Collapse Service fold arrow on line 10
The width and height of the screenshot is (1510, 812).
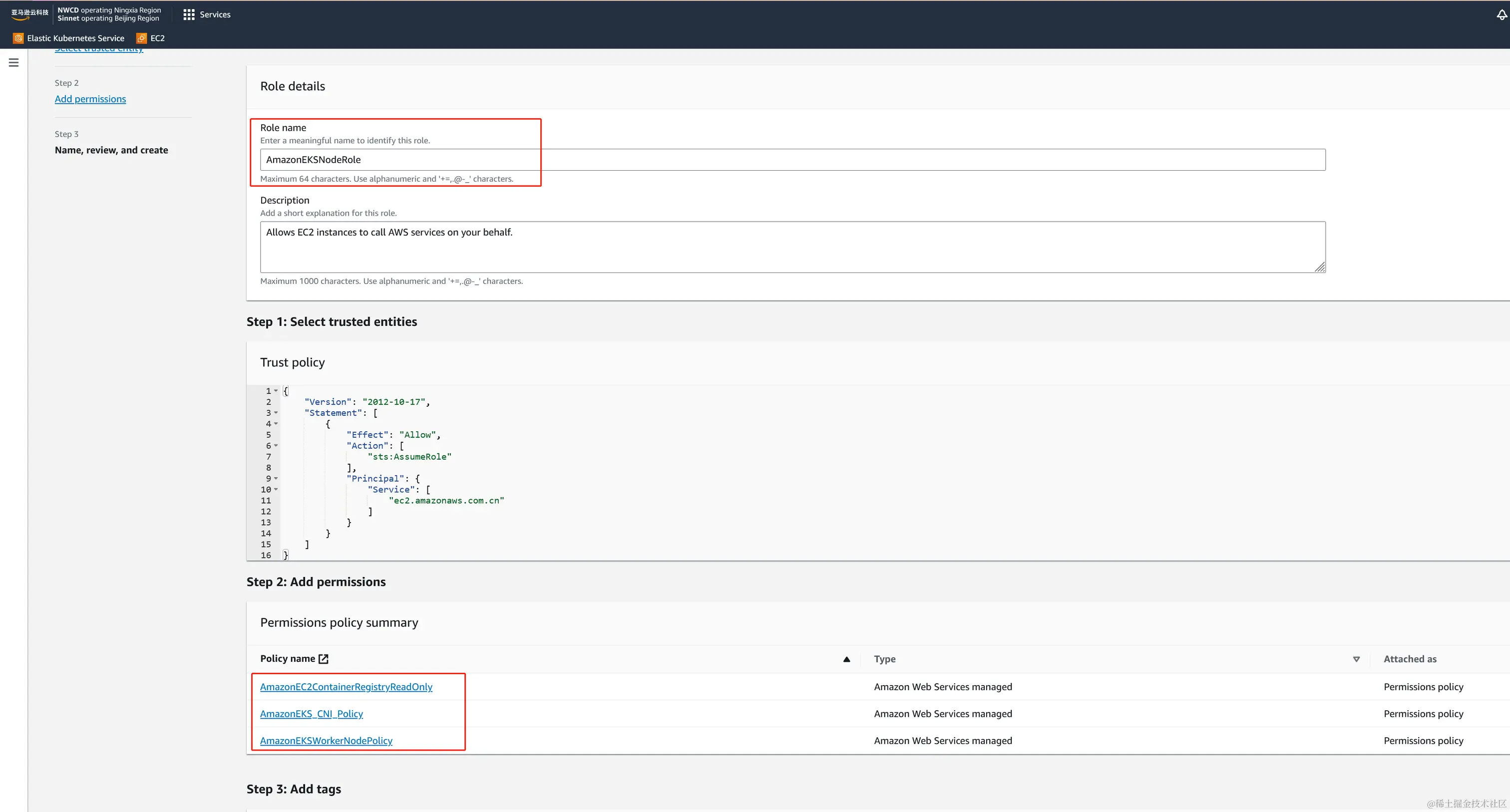tap(276, 490)
